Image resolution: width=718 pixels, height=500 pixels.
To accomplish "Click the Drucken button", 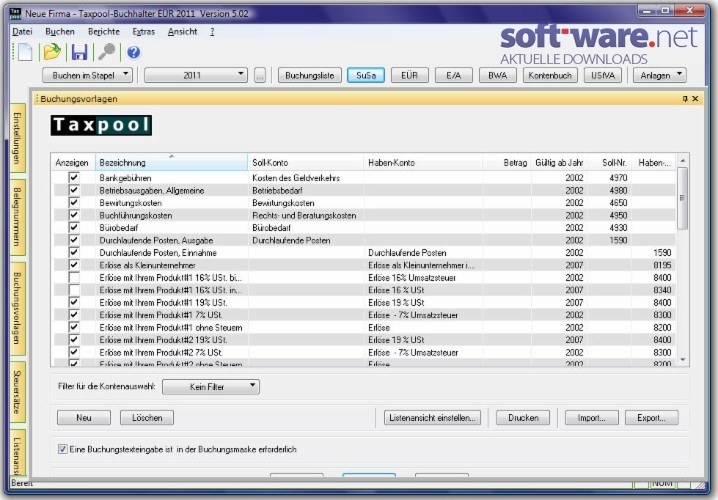I will (523, 418).
